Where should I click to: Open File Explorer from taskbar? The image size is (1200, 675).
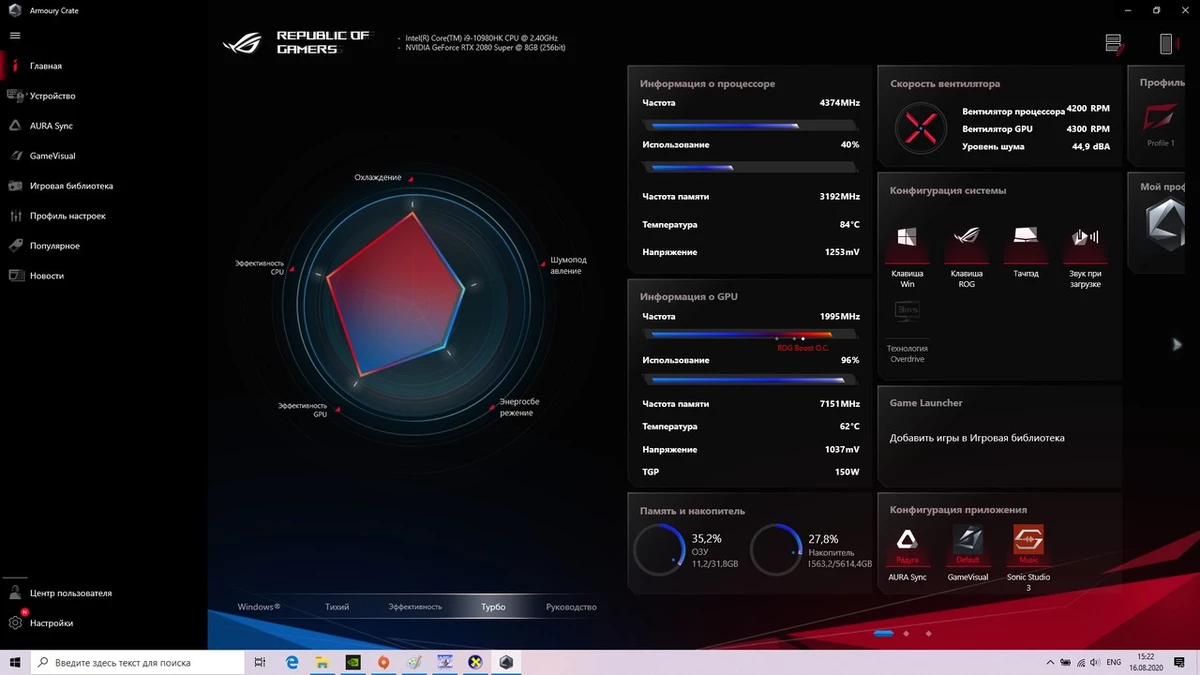(322, 662)
